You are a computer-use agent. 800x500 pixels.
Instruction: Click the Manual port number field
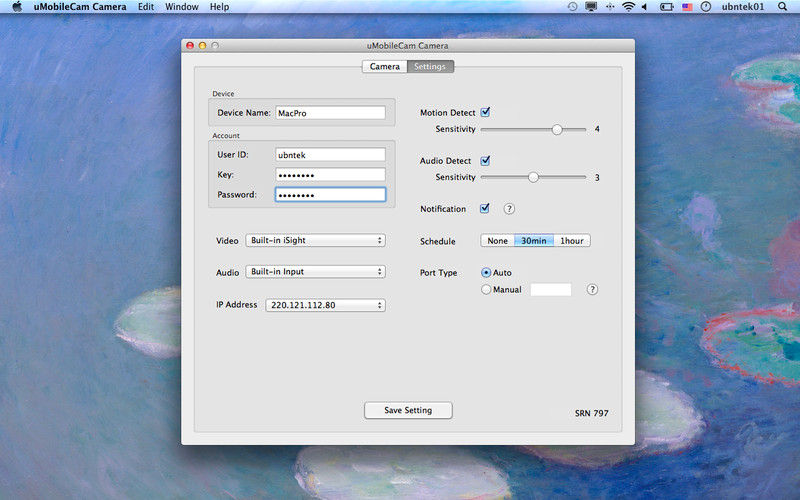[551, 290]
